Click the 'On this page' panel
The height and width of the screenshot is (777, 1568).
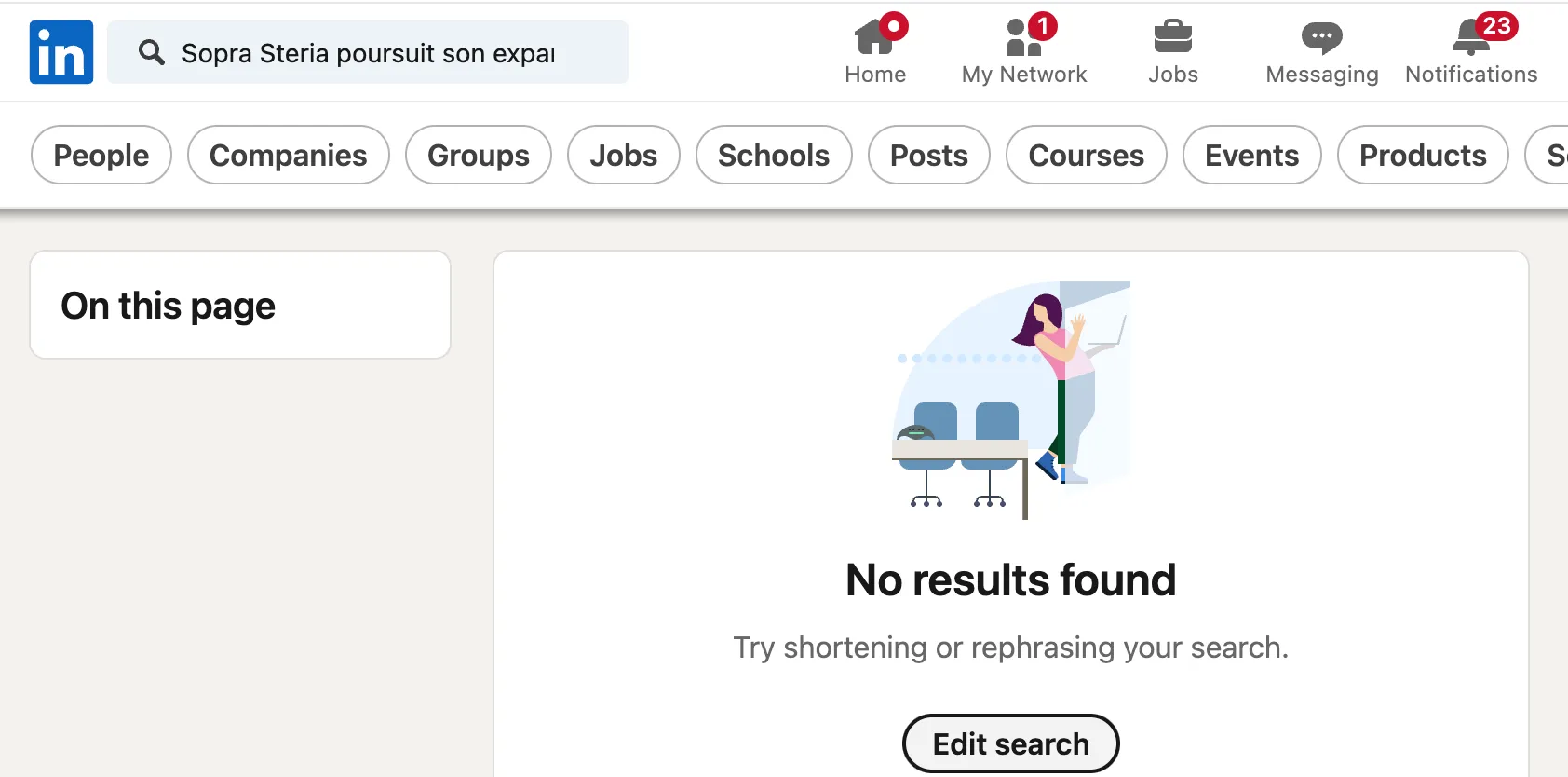(x=240, y=305)
